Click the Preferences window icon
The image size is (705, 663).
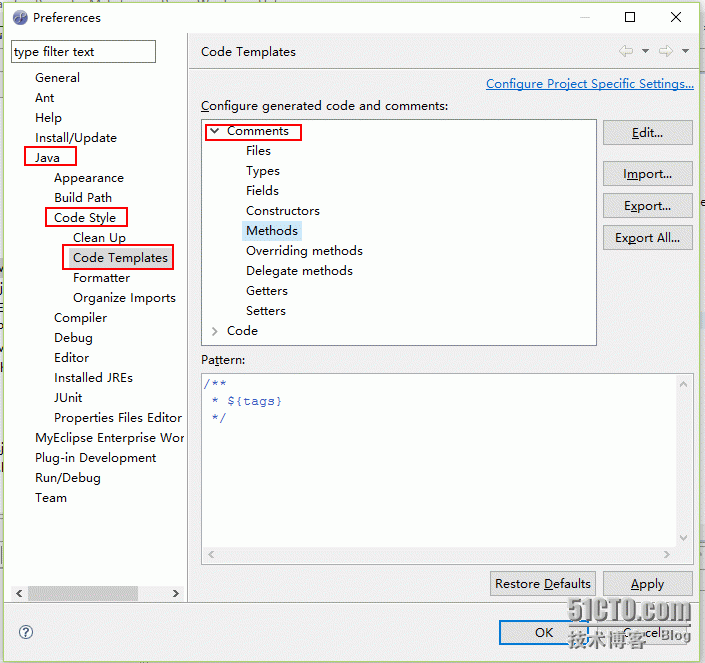[20, 18]
